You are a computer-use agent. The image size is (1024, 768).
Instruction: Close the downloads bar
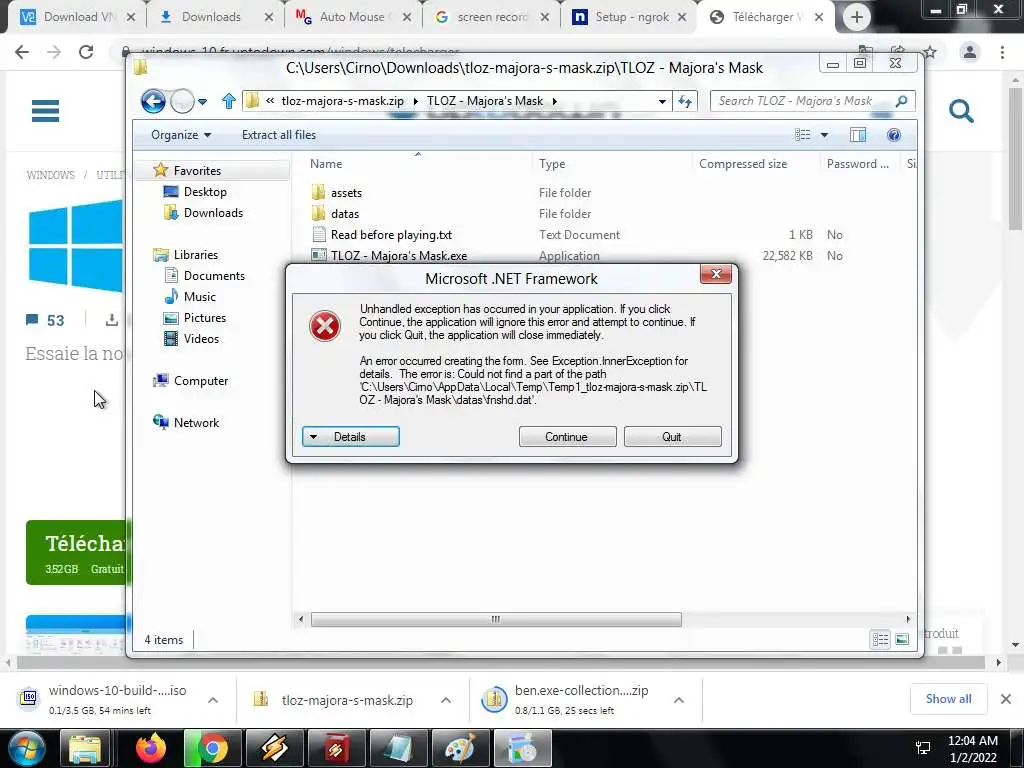point(1006,699)
